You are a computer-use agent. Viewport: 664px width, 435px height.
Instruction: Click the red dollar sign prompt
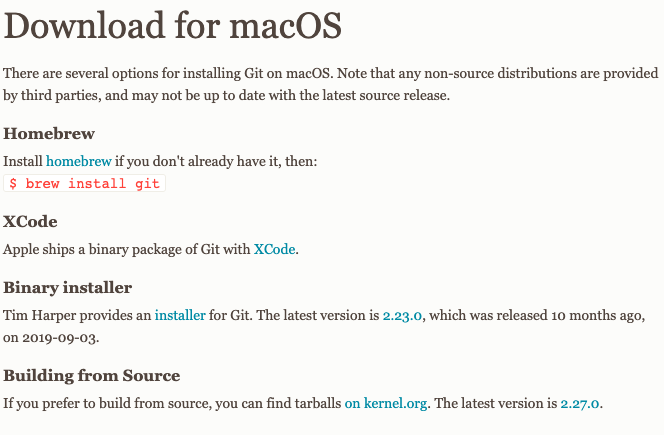(x=13, y=183)
